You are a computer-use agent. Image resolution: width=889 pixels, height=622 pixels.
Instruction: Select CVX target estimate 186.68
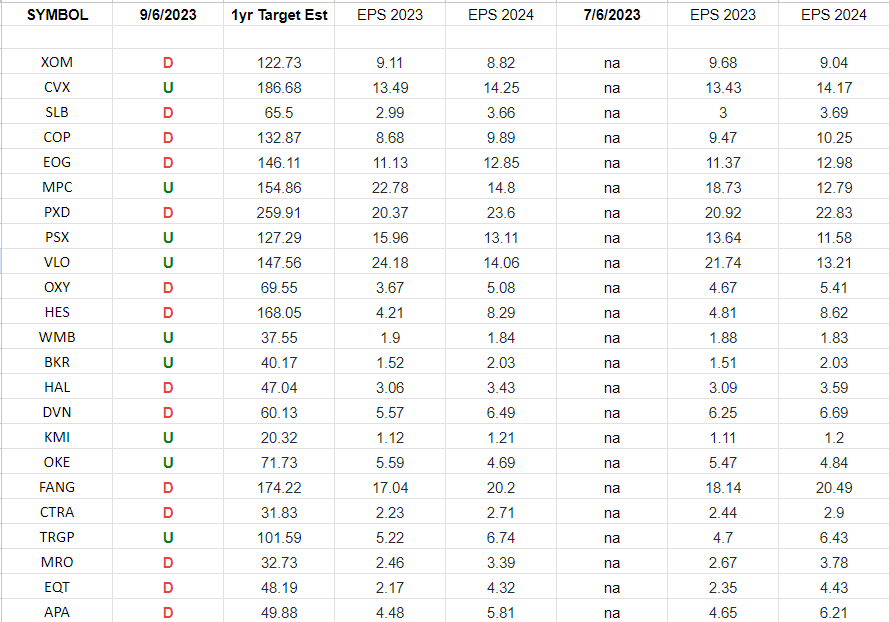click(279, 87)
